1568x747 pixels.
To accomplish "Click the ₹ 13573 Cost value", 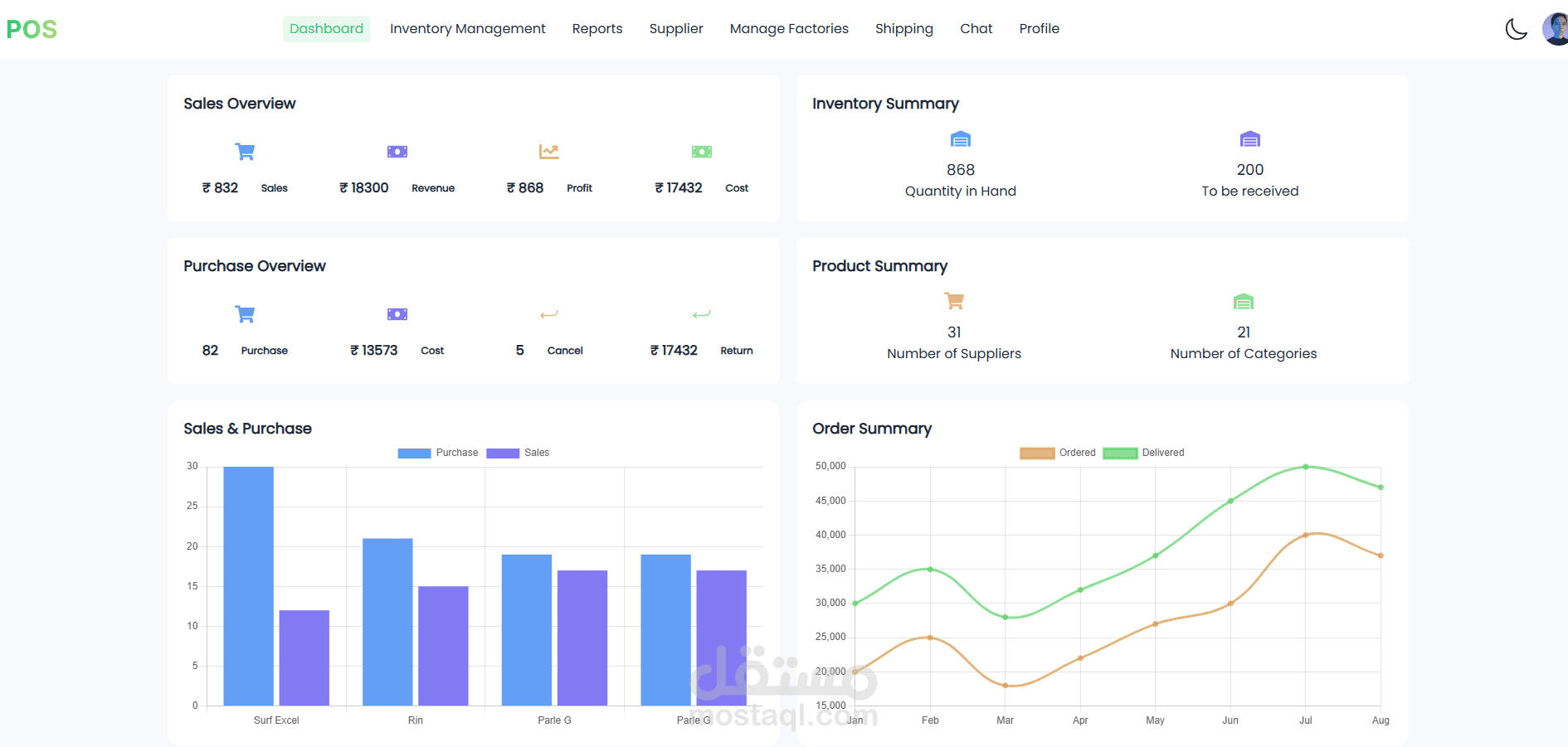I will 374,351.
